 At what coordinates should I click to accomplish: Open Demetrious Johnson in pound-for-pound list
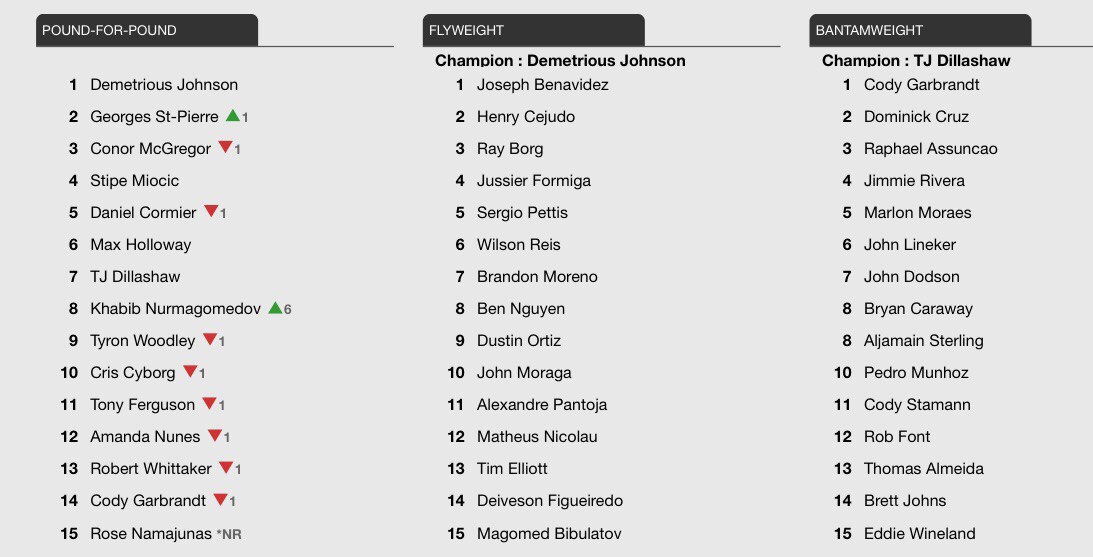pyautogui.click(x=164, y=84)
